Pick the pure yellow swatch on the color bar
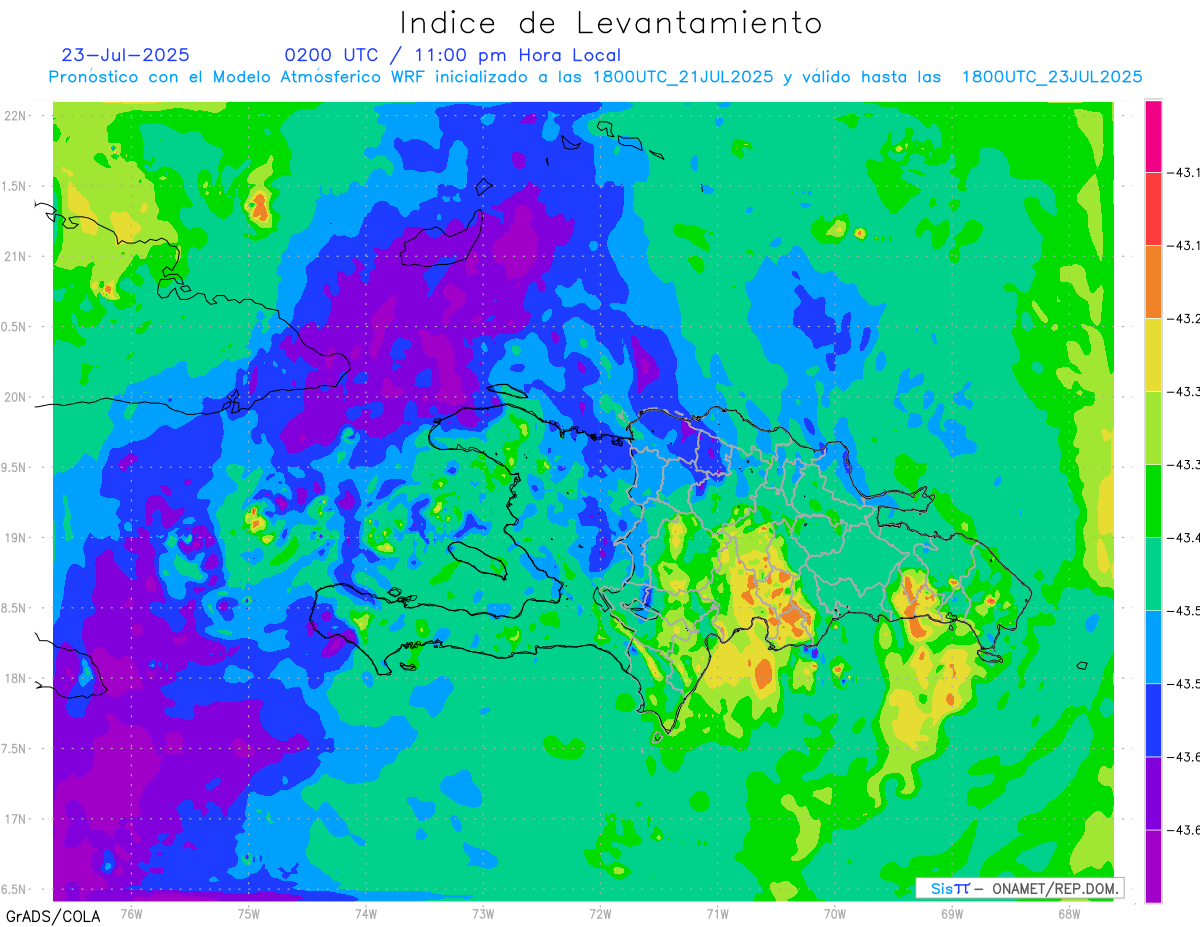The height and width of the screenshot is (927, 1200). click(x=1153, y=355)
